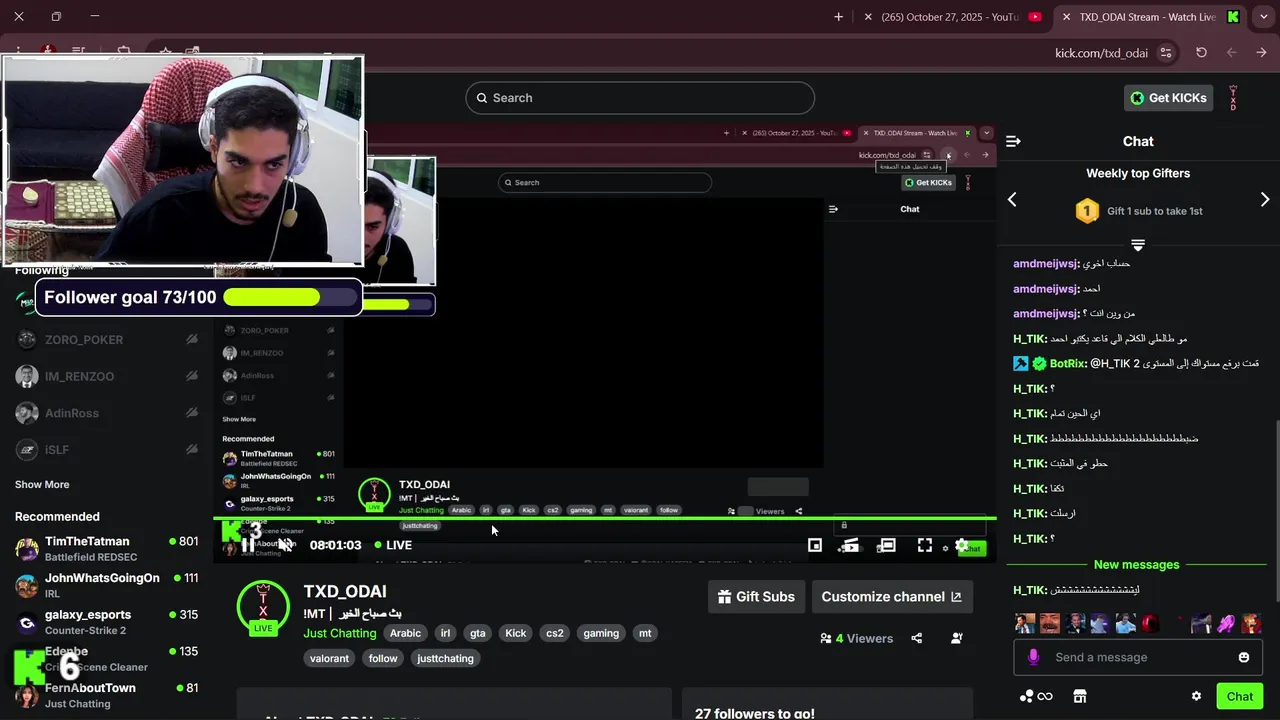The height and width of the screenshot is (720, 1280).
Task: Go to the next Weekly top Gifters slide
Action: (1265, 199)
